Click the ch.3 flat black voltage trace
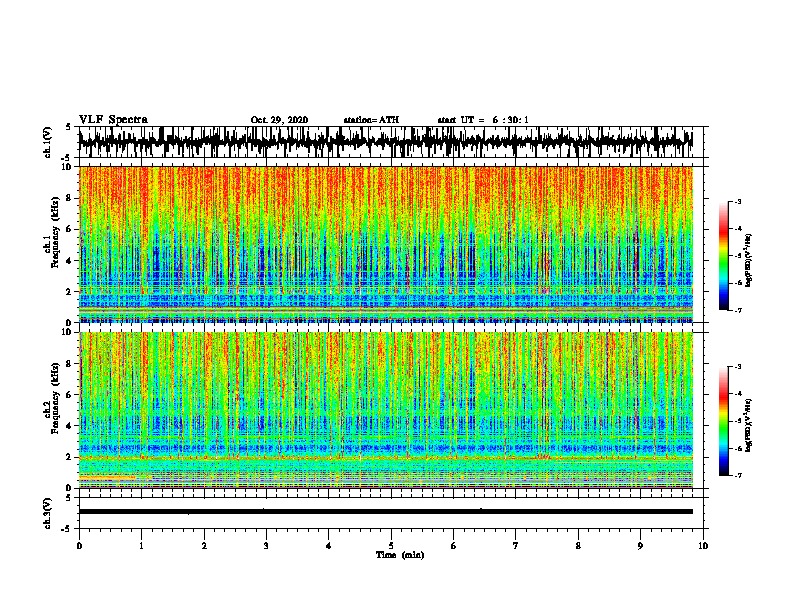The width and height of the screenshot is (792, 612). [386, 512]
